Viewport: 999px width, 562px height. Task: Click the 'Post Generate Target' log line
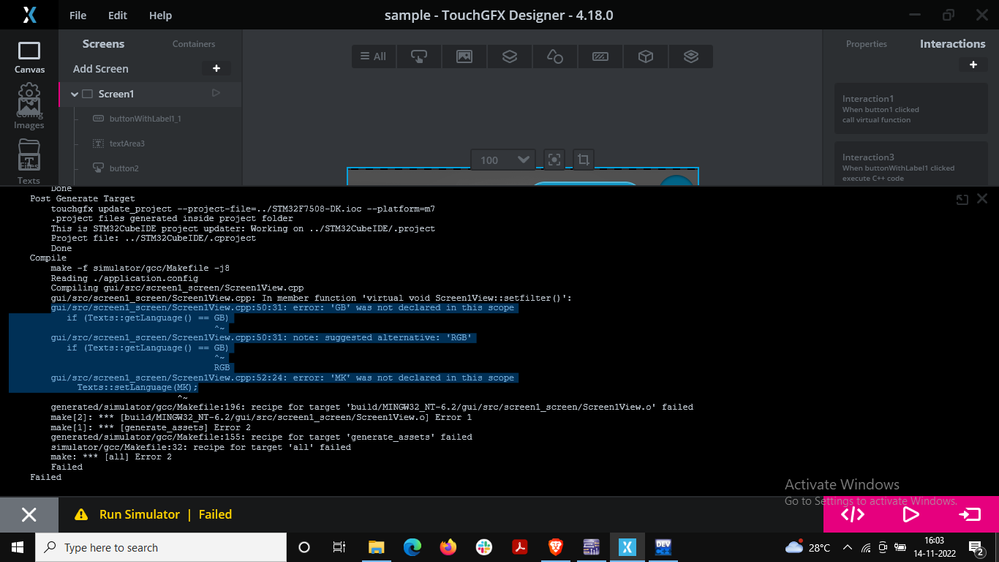[x=82, y=199]
